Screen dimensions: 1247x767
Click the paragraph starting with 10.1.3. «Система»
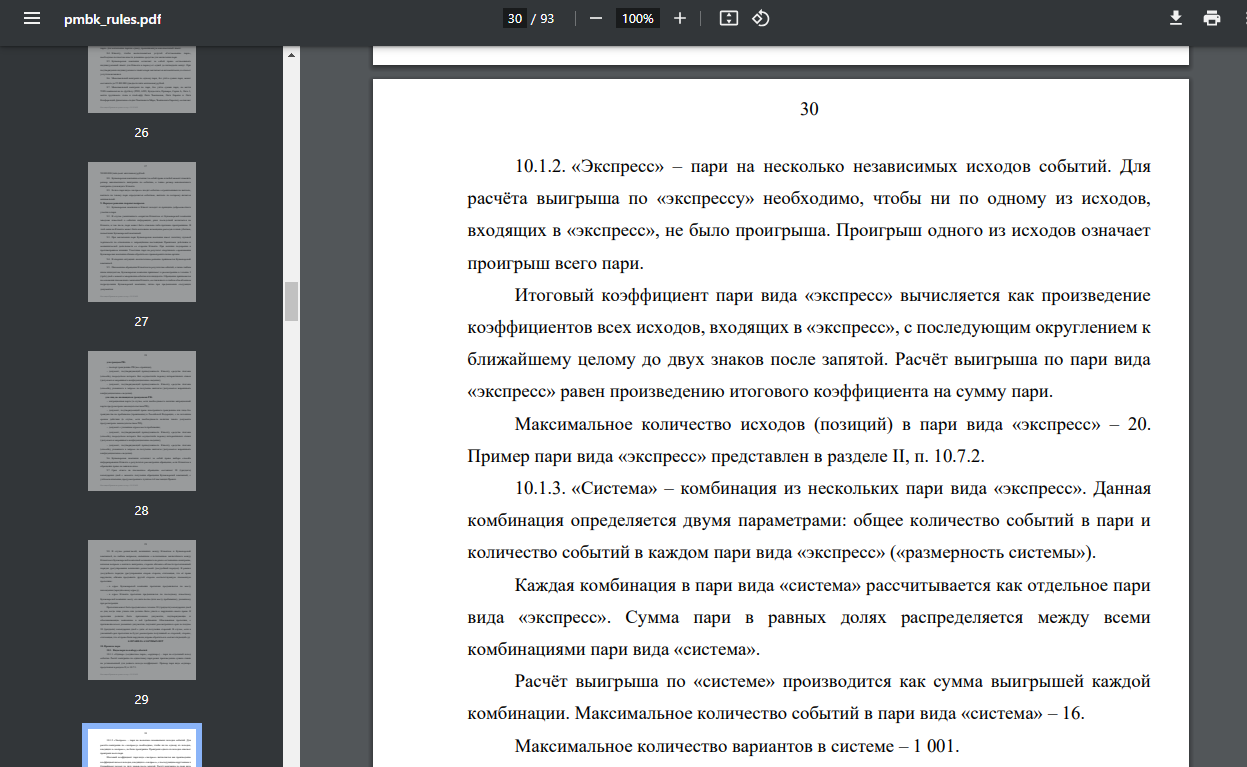(x=809, y=521)
